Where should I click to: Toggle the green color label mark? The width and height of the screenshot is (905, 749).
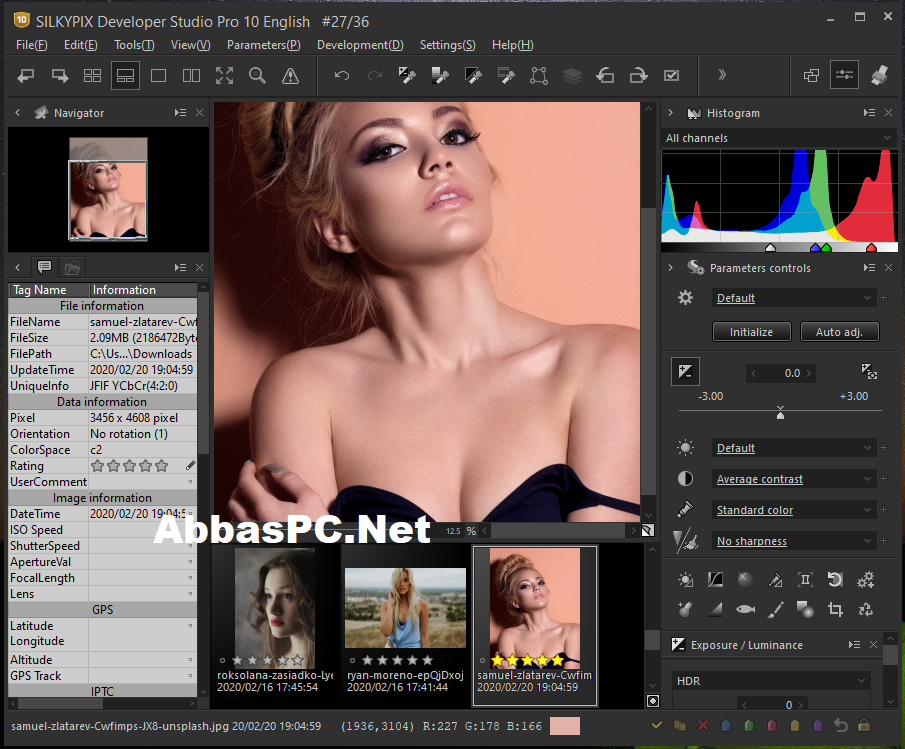749,725
